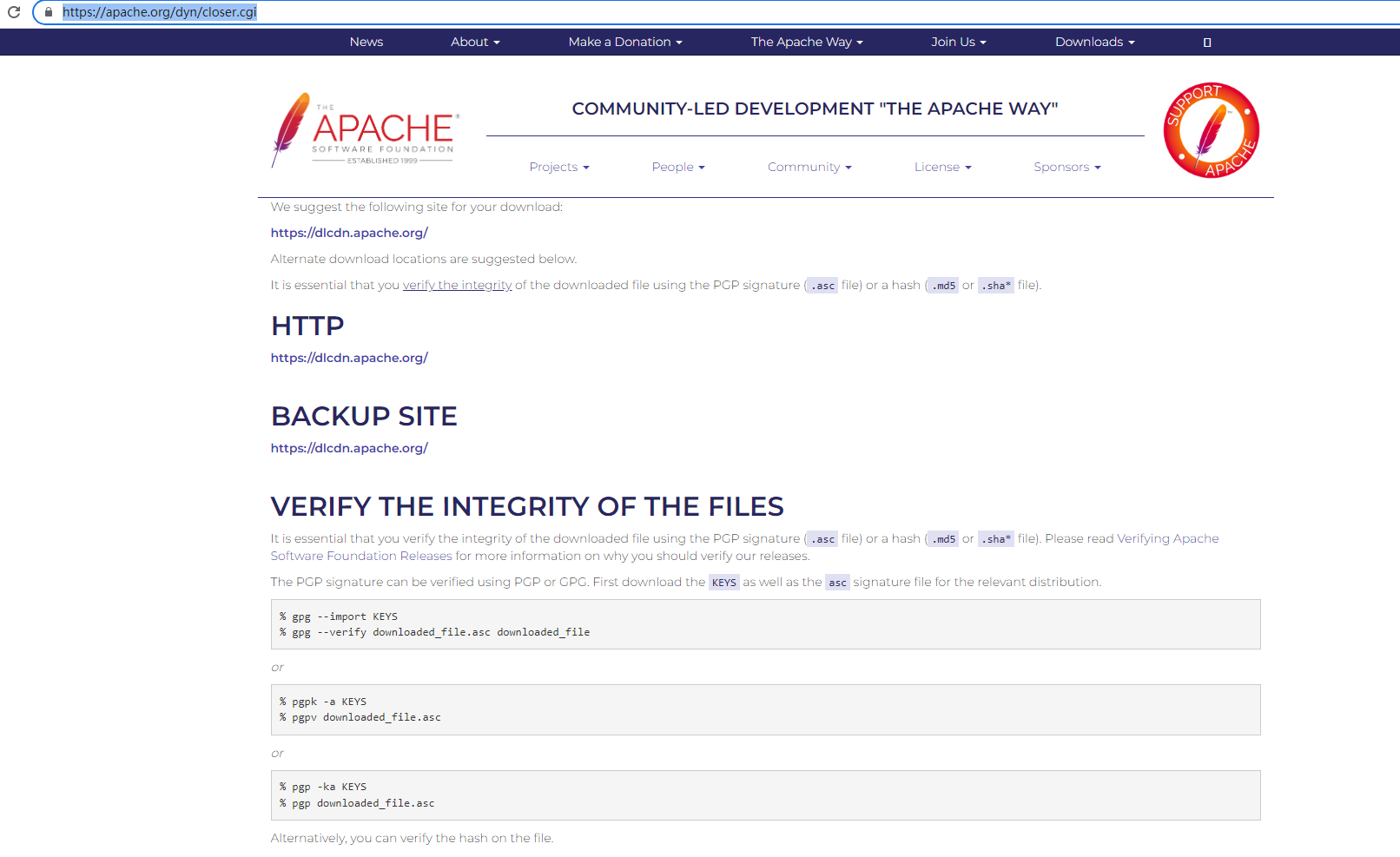
Task: Expand the Projects menu
Action: (x=559, y=167)
